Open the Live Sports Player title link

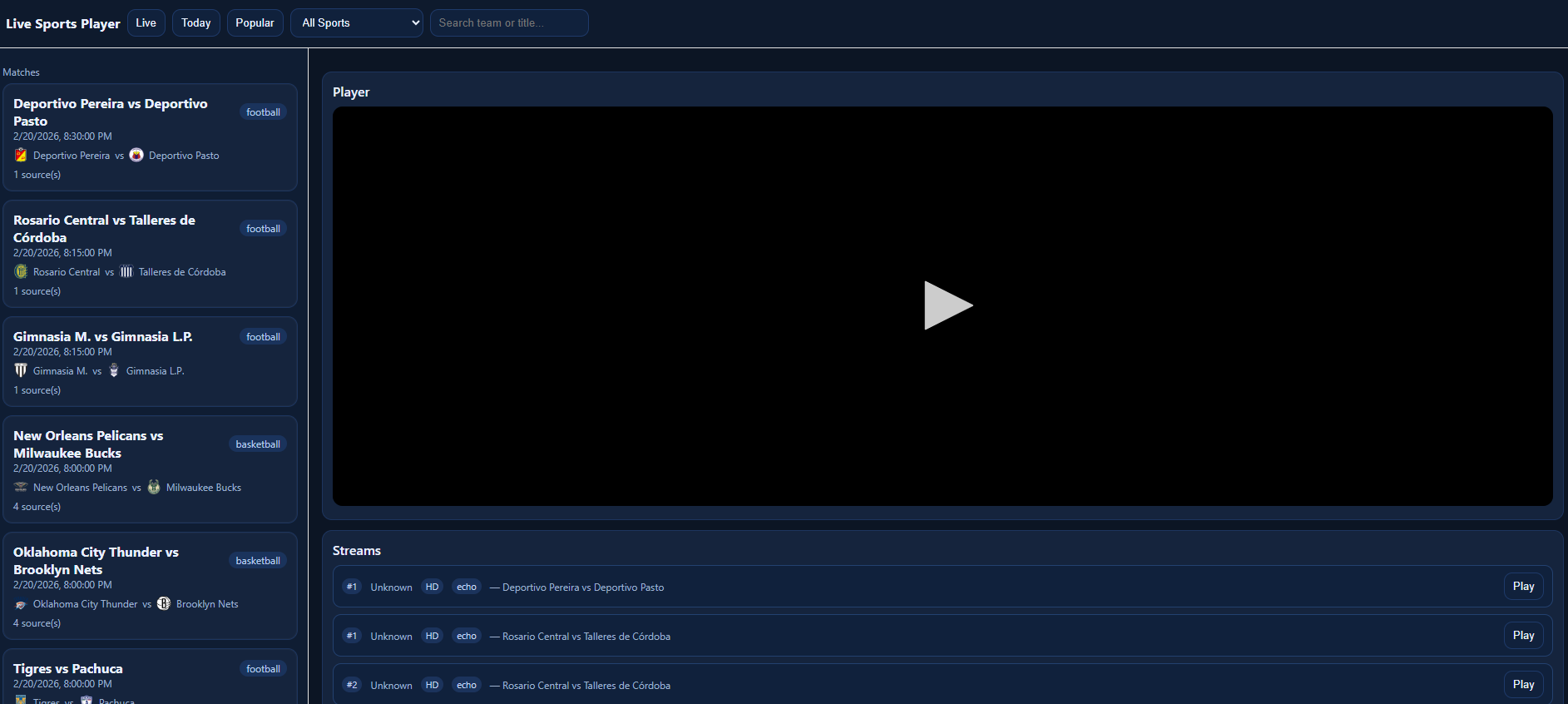63,23
